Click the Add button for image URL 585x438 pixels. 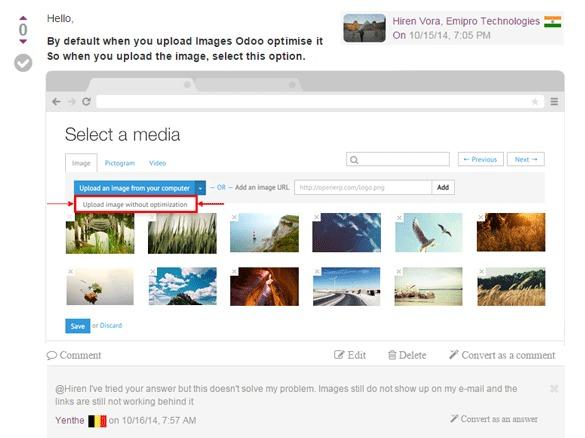click(x=443, y=187)
